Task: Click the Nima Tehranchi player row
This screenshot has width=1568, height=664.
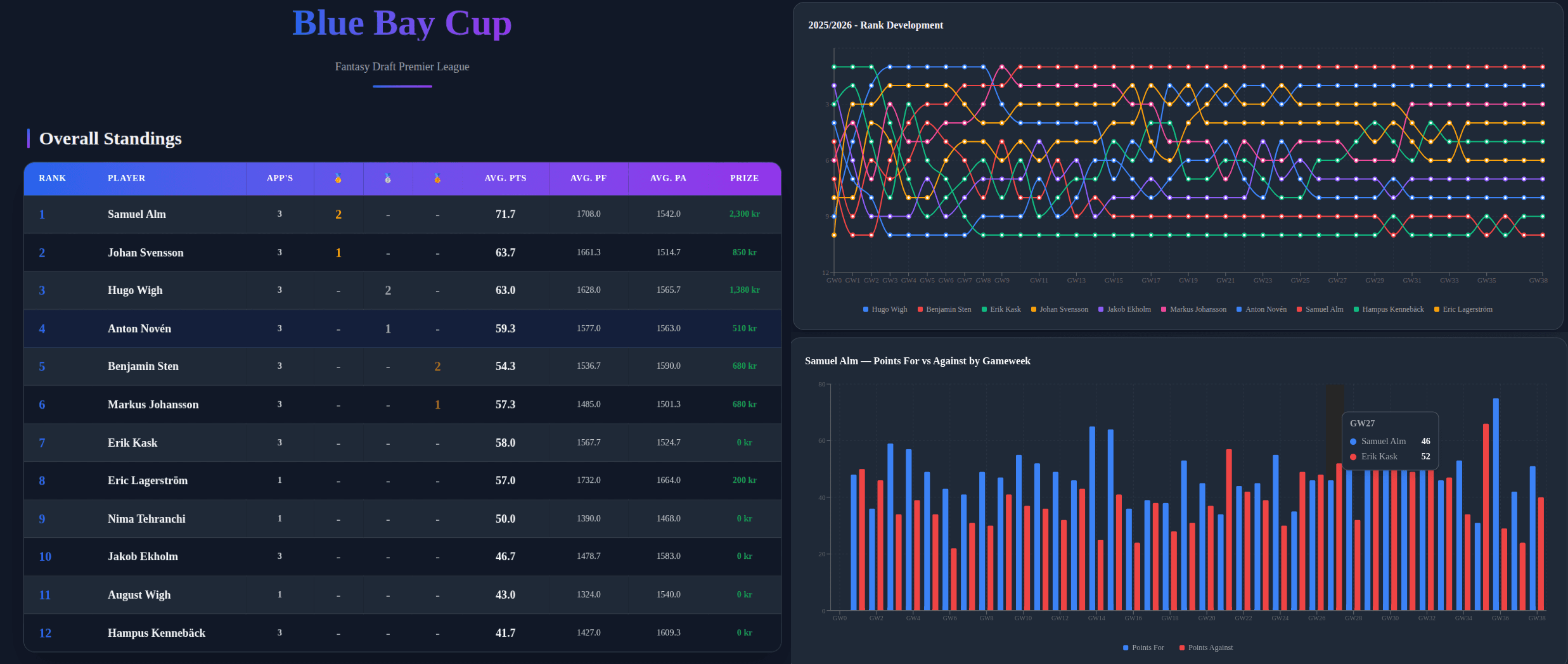Action: 402,518
